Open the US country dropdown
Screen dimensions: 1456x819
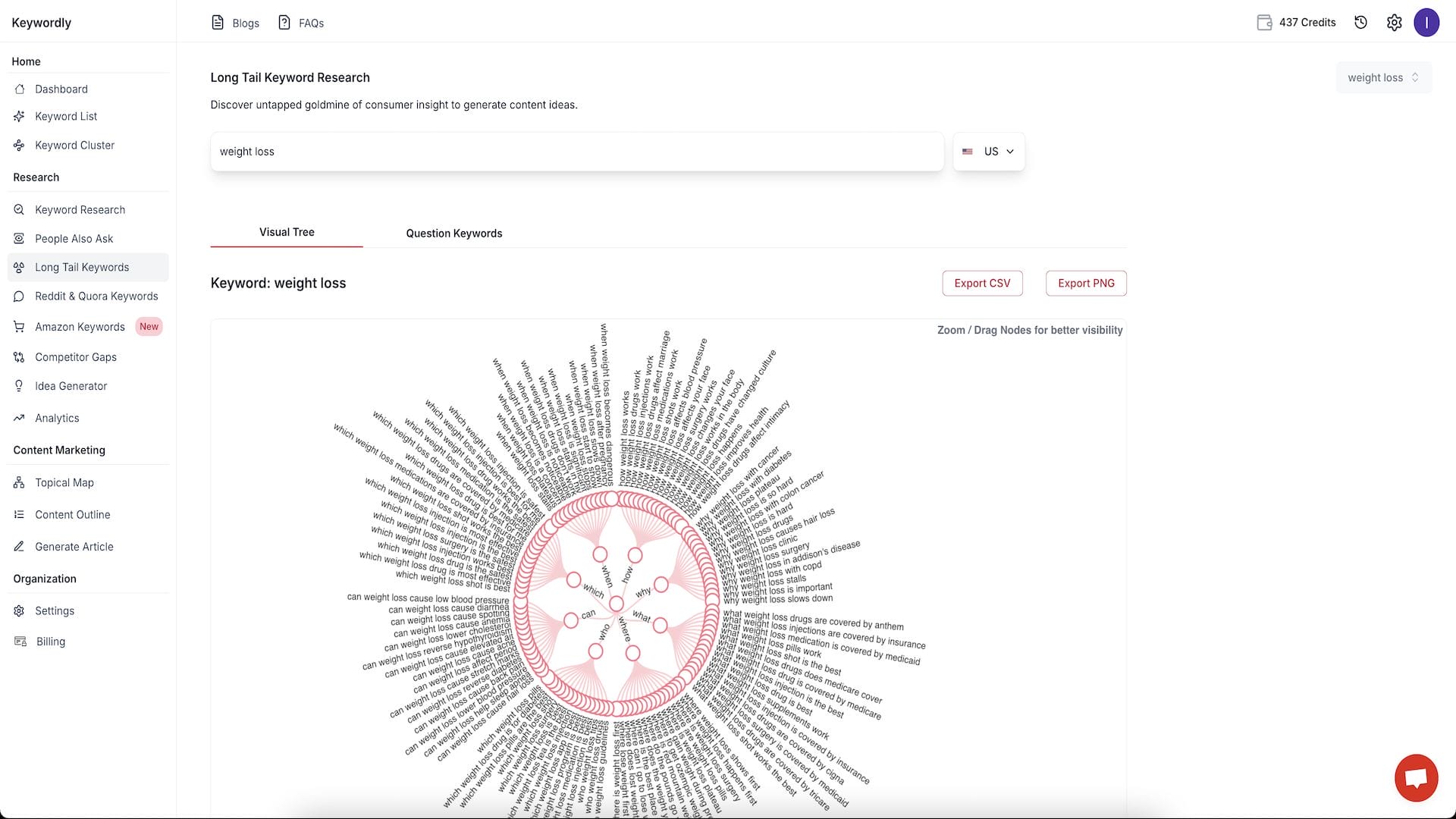pos(988,152)
